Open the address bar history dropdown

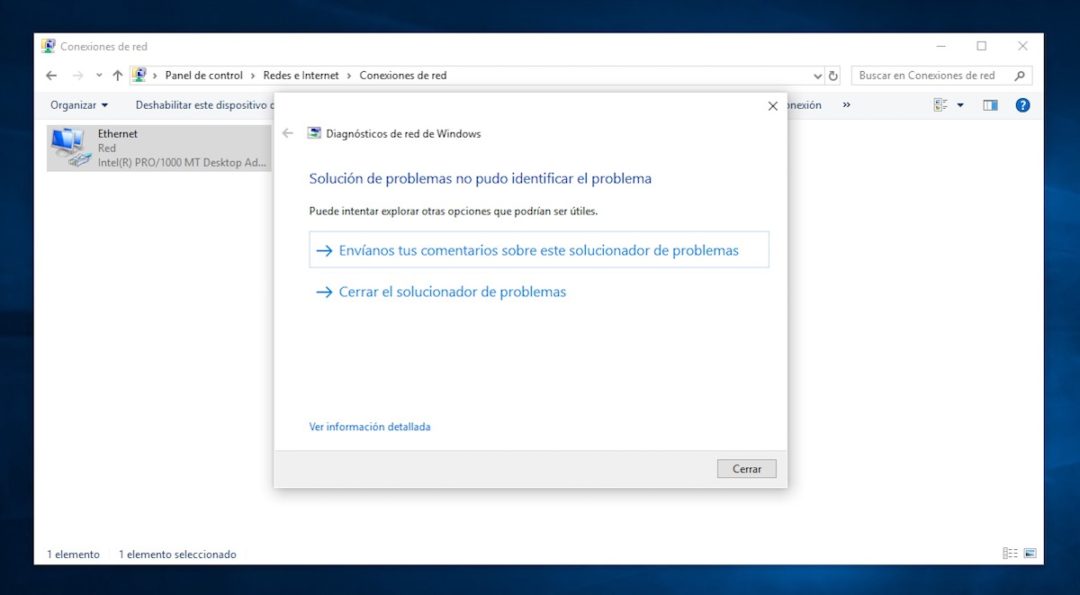818,75
